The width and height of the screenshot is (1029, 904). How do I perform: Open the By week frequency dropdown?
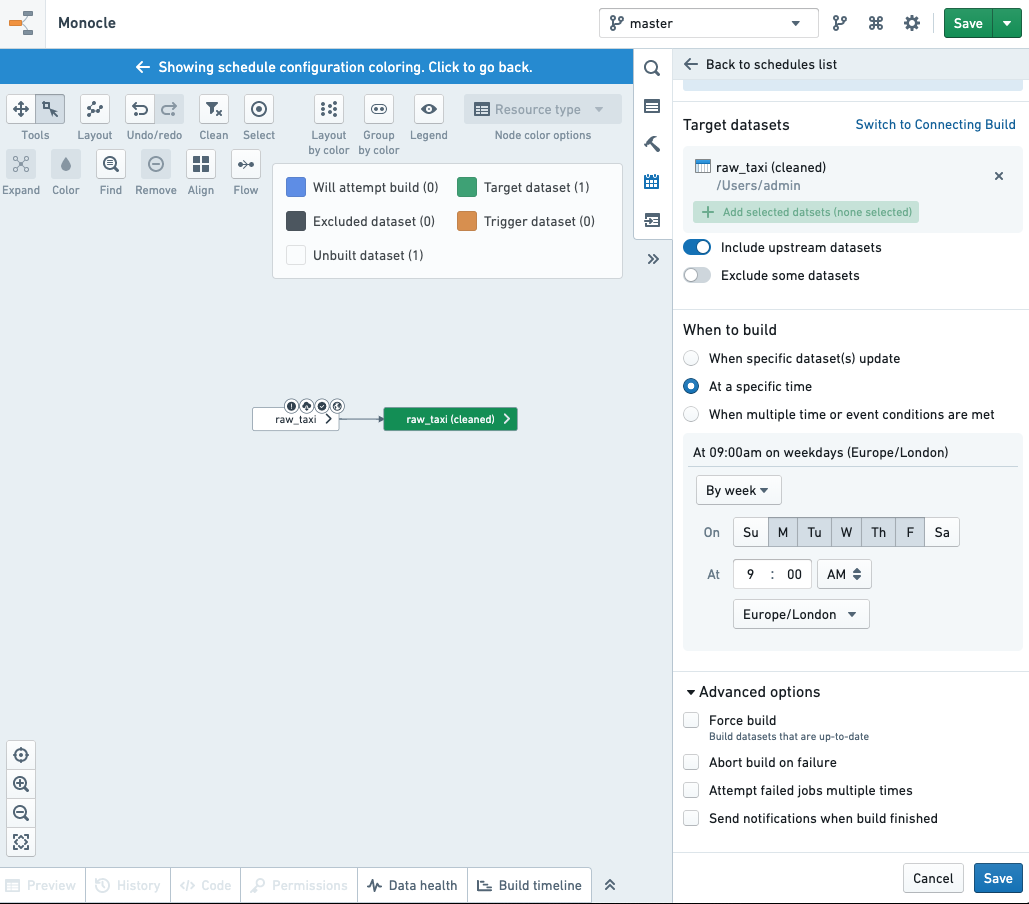pos(738,490)
